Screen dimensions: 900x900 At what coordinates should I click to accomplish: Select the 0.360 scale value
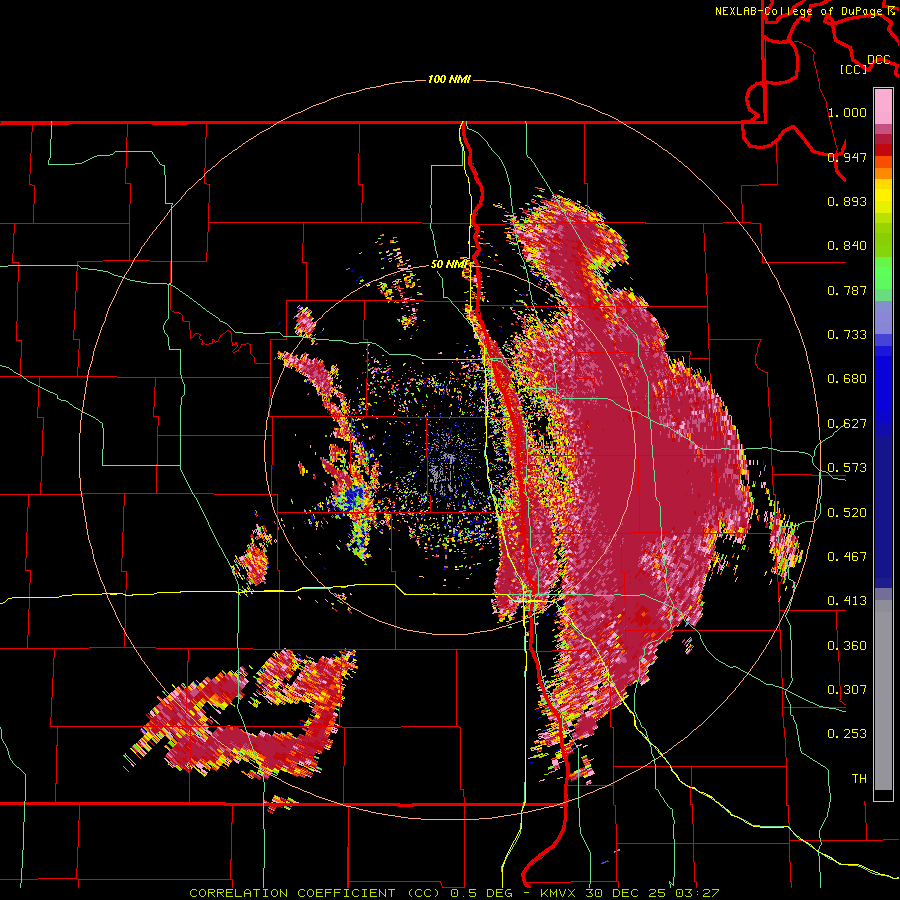(x=847, y=646)
